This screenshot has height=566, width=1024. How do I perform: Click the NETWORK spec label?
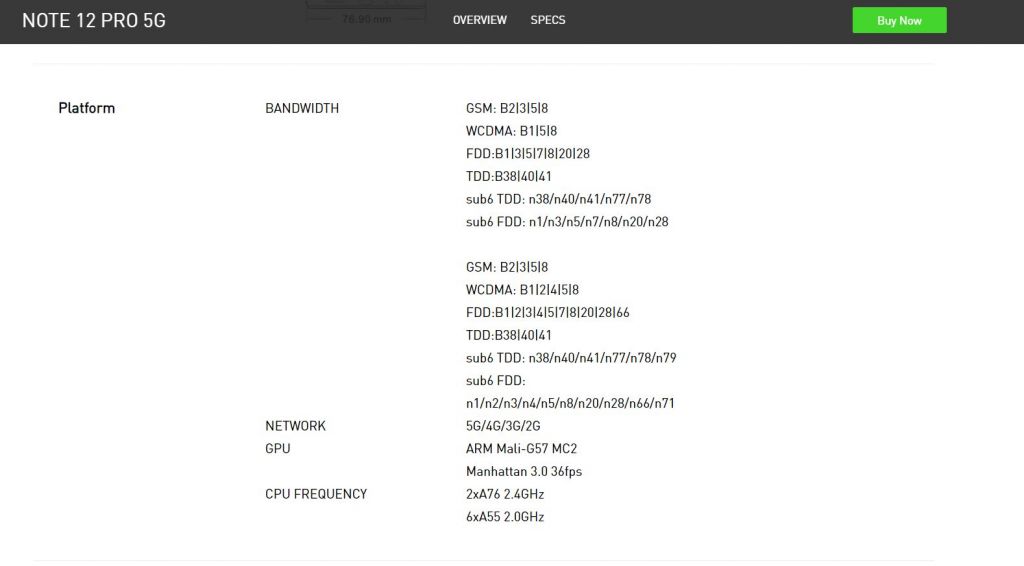pyautogui.click(x=295, y=426)
